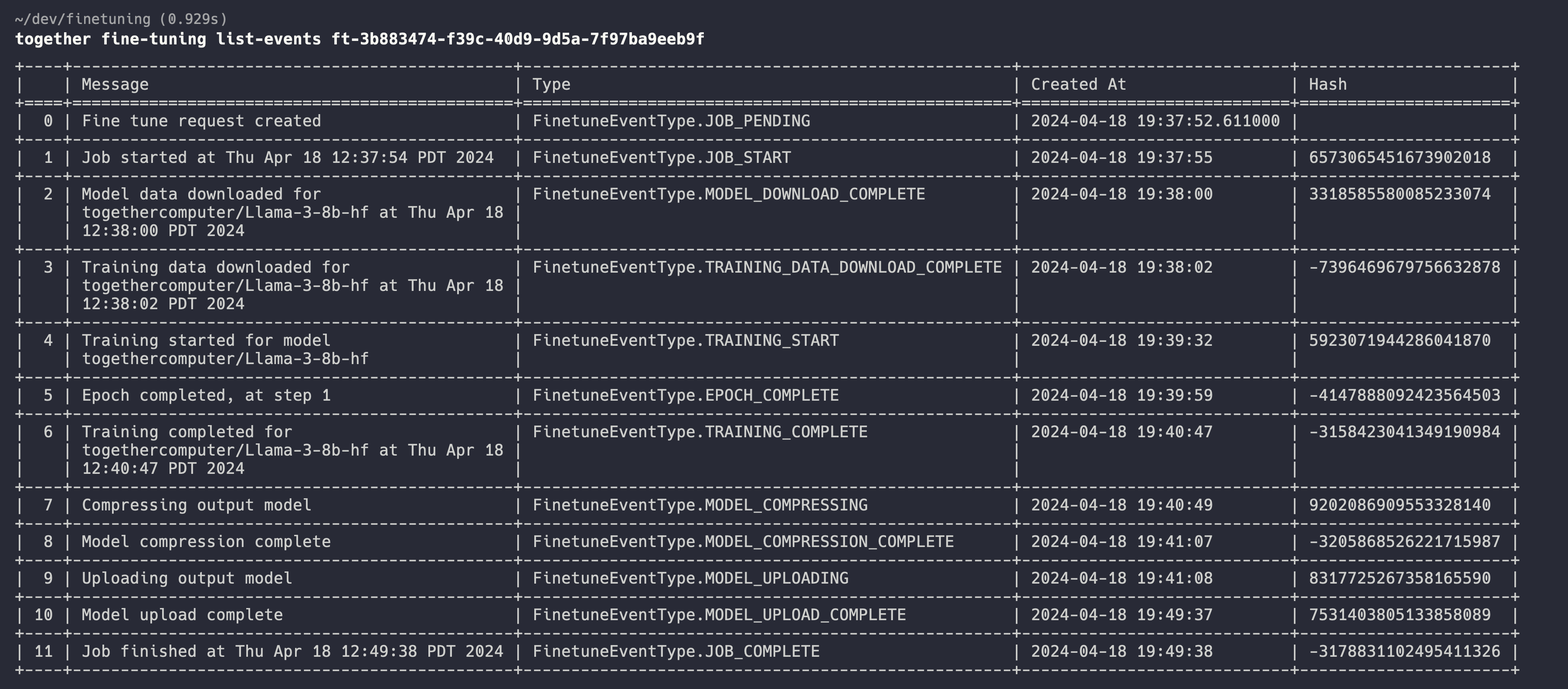
Task: Click the row index 11 cell
Action: [43, 651]
